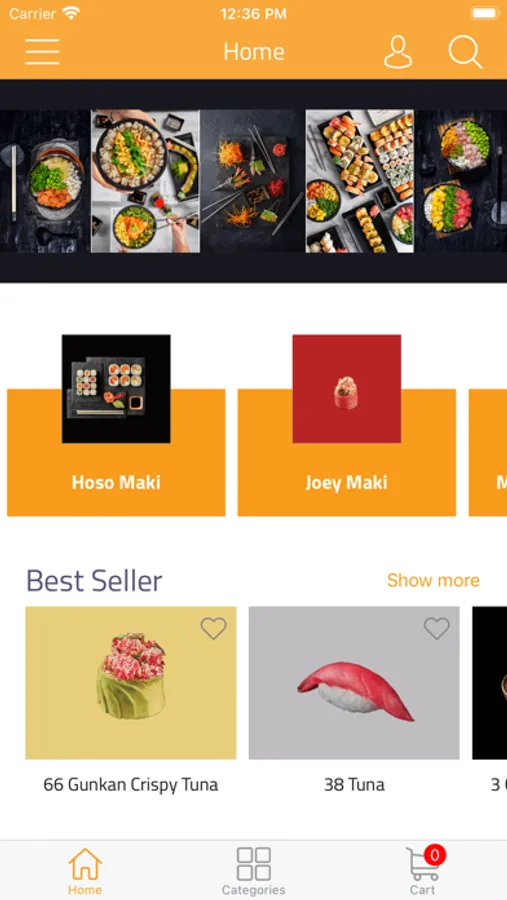Click the 38 Tuna product name

pyautogui.click(x=354, y=785)
